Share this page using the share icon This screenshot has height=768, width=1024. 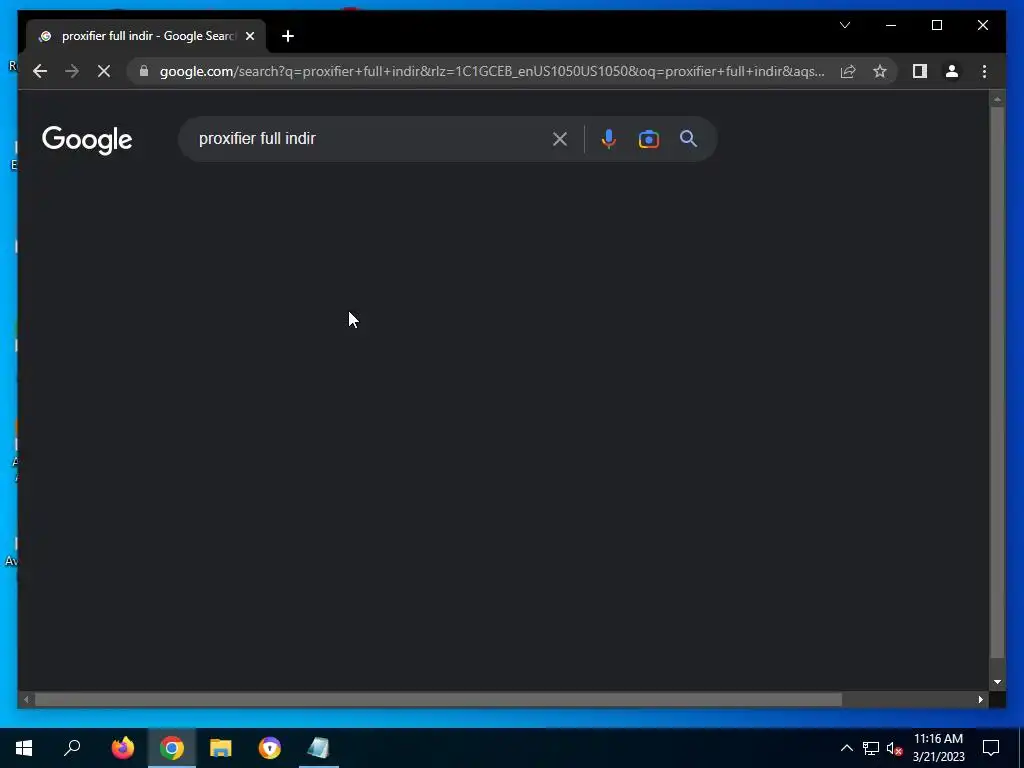pos(848,71)
